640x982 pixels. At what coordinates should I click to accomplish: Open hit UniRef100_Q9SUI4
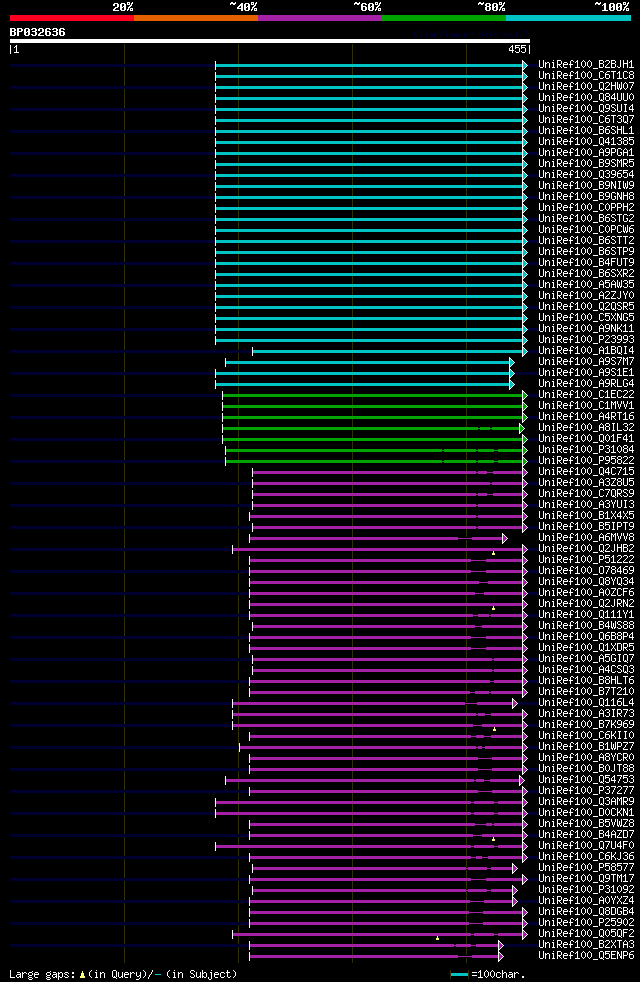(586, 108)
